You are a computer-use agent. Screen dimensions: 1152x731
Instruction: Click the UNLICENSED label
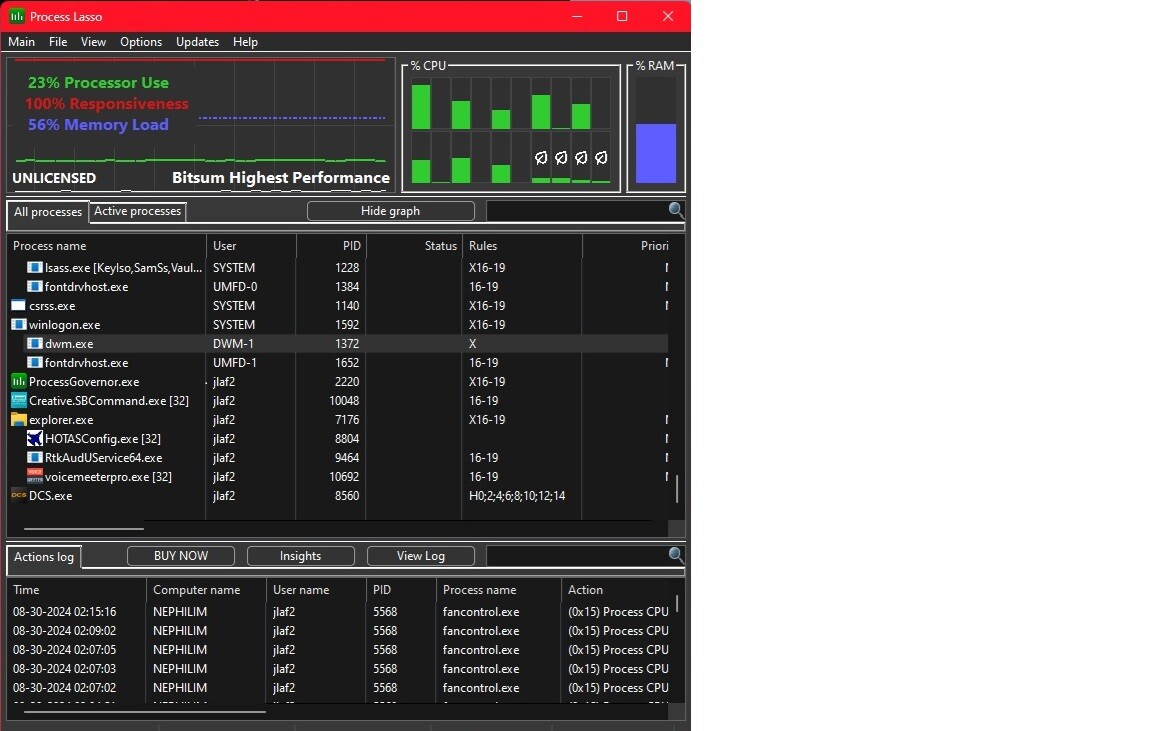54,178
